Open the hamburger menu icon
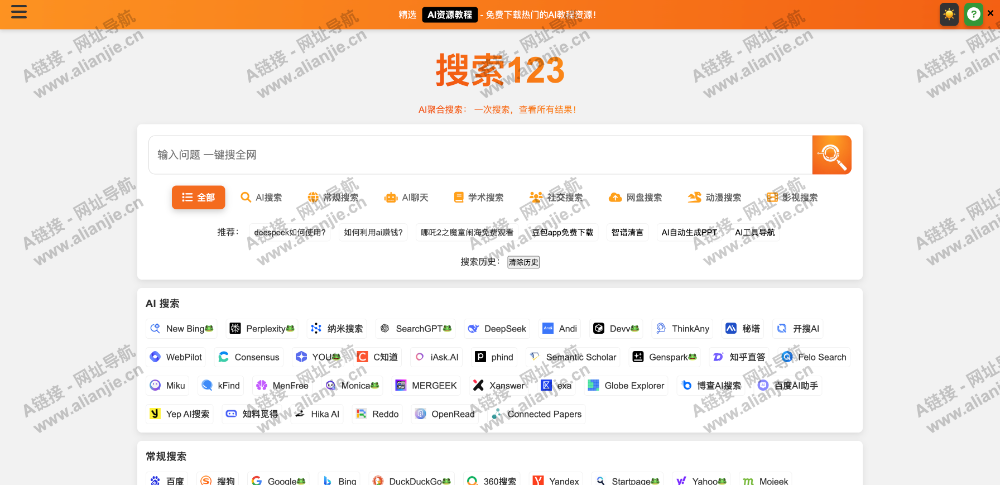1000x485 pixels. coord(19,11)
